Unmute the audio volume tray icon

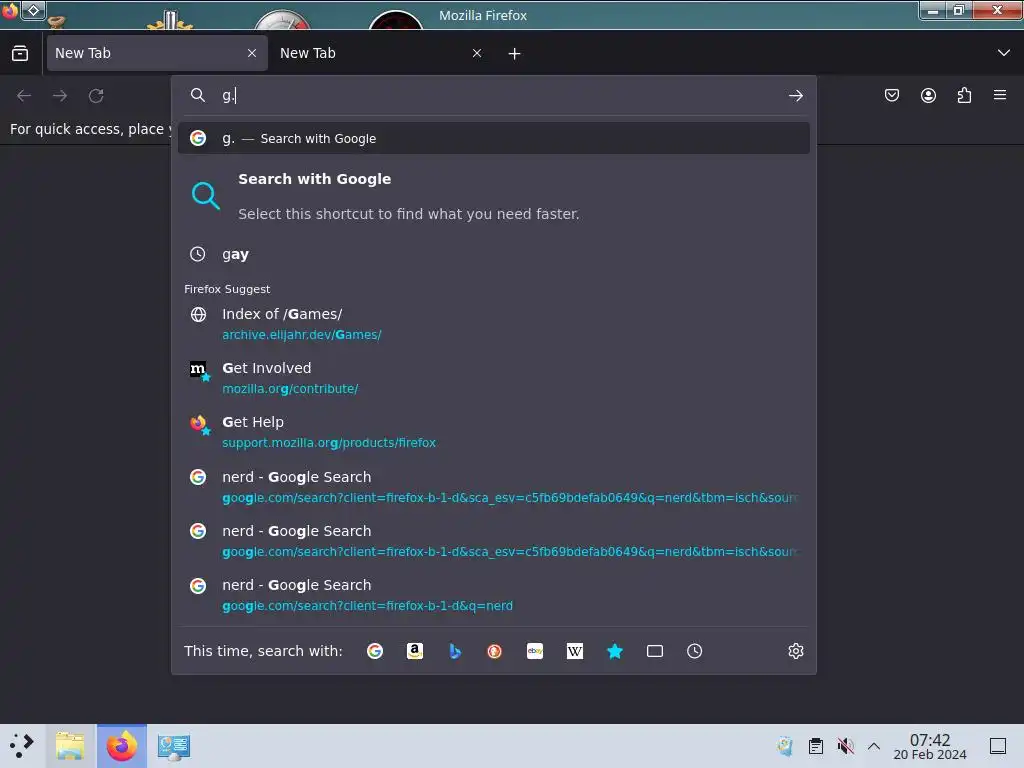pos(846,746)
